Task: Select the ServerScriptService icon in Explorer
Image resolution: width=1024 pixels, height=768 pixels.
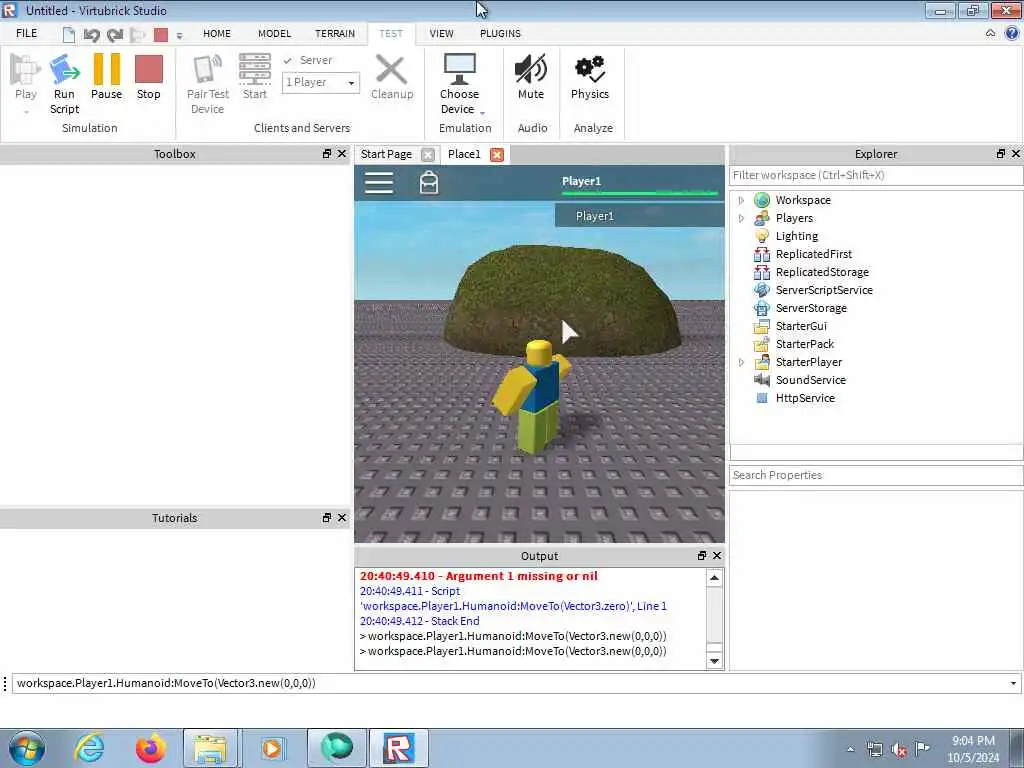Action: tap(761, 290)
